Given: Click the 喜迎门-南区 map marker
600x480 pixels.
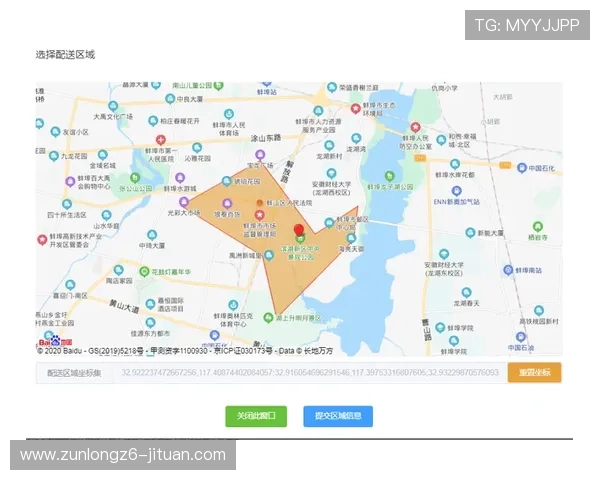Looking at the screenshot, I should [x=70, y=285].
